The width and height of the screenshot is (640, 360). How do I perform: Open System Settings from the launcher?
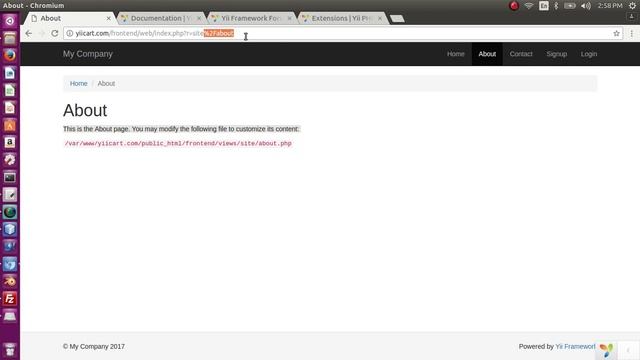coord(10,160)
